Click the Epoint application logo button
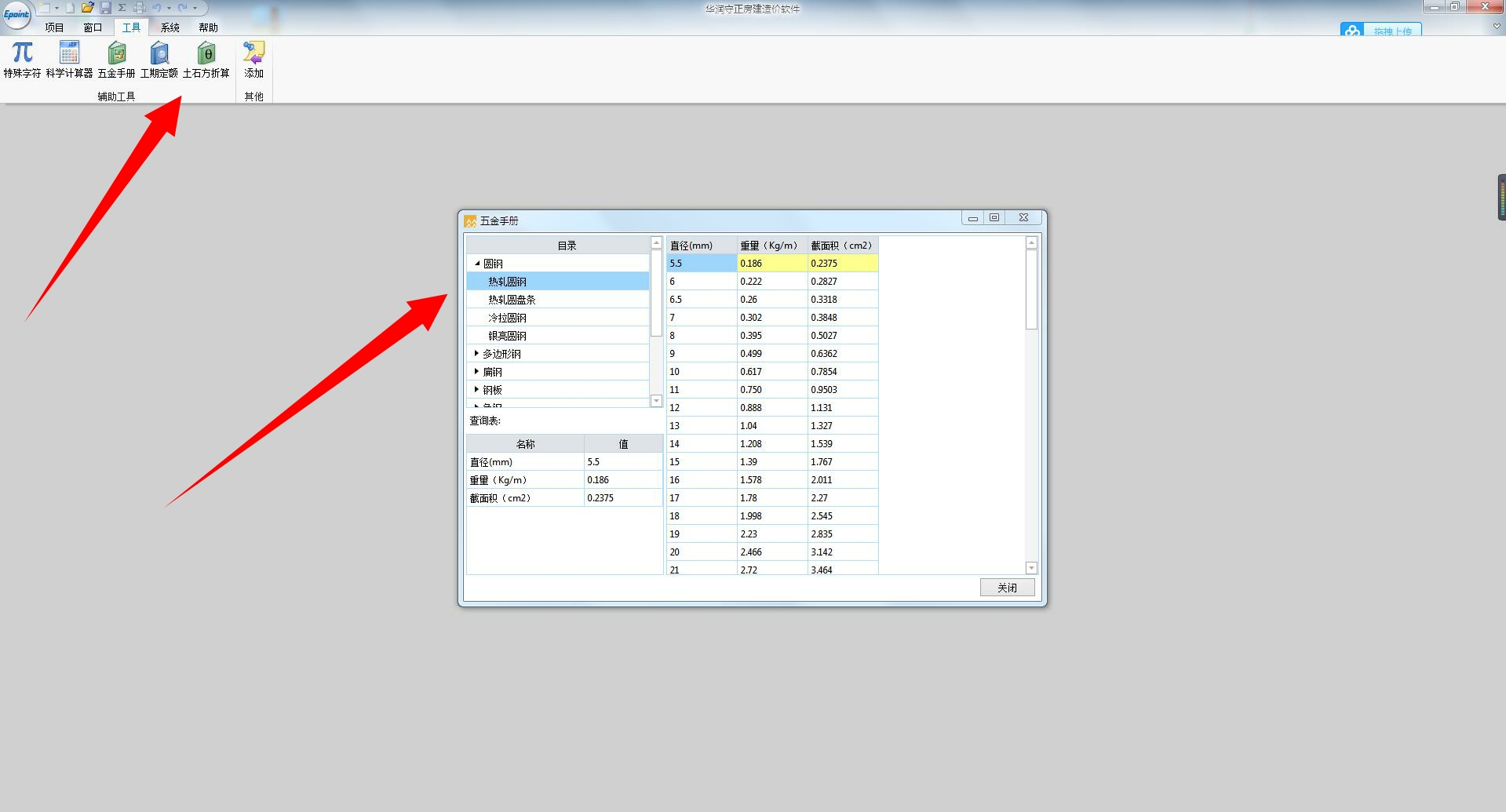Viewport: 1506px width, 812px height. coord(16,14)
